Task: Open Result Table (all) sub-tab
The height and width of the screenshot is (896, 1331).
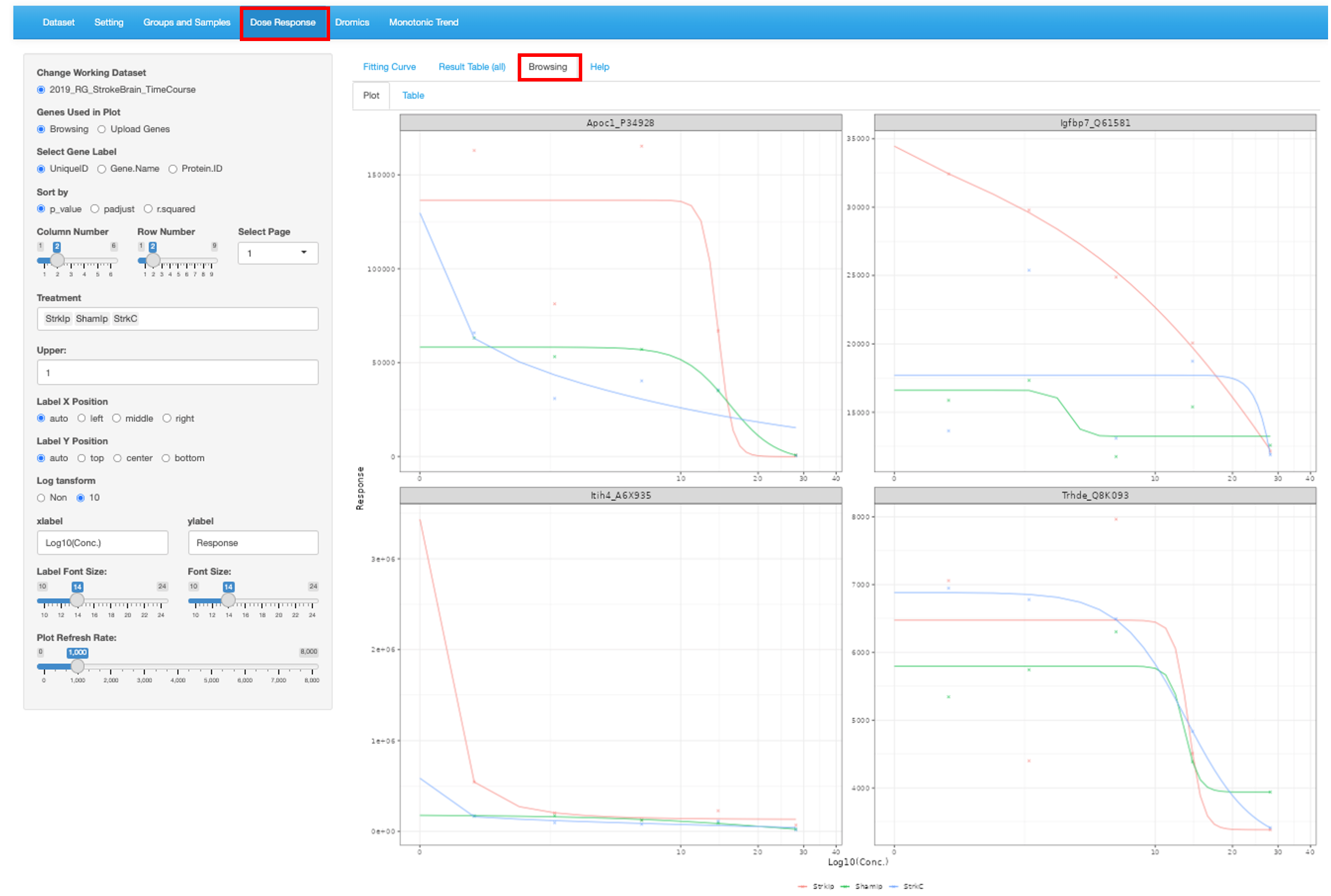Action: (x=472, y=67)
